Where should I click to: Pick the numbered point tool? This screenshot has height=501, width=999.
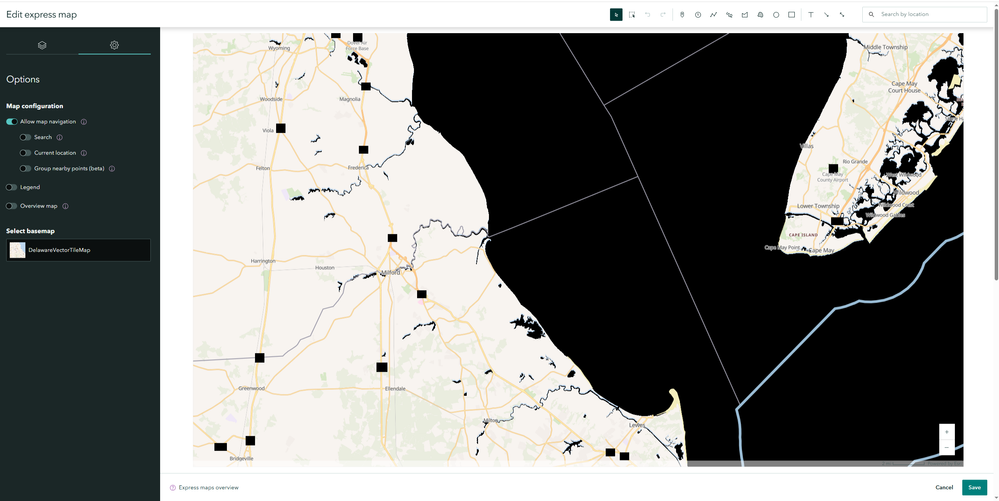698,15
